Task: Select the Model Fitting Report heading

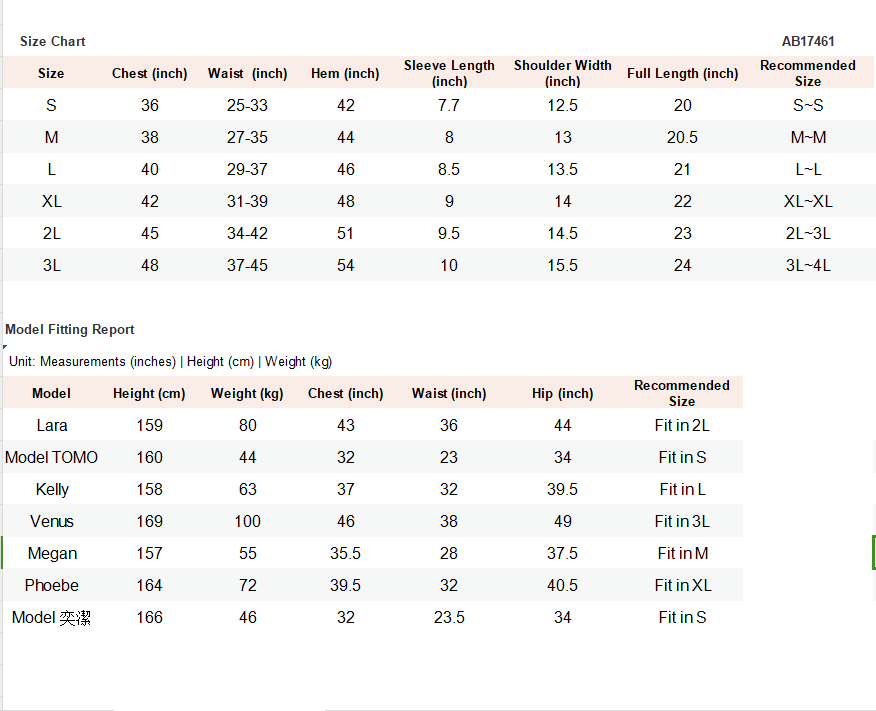Action: 70,330
